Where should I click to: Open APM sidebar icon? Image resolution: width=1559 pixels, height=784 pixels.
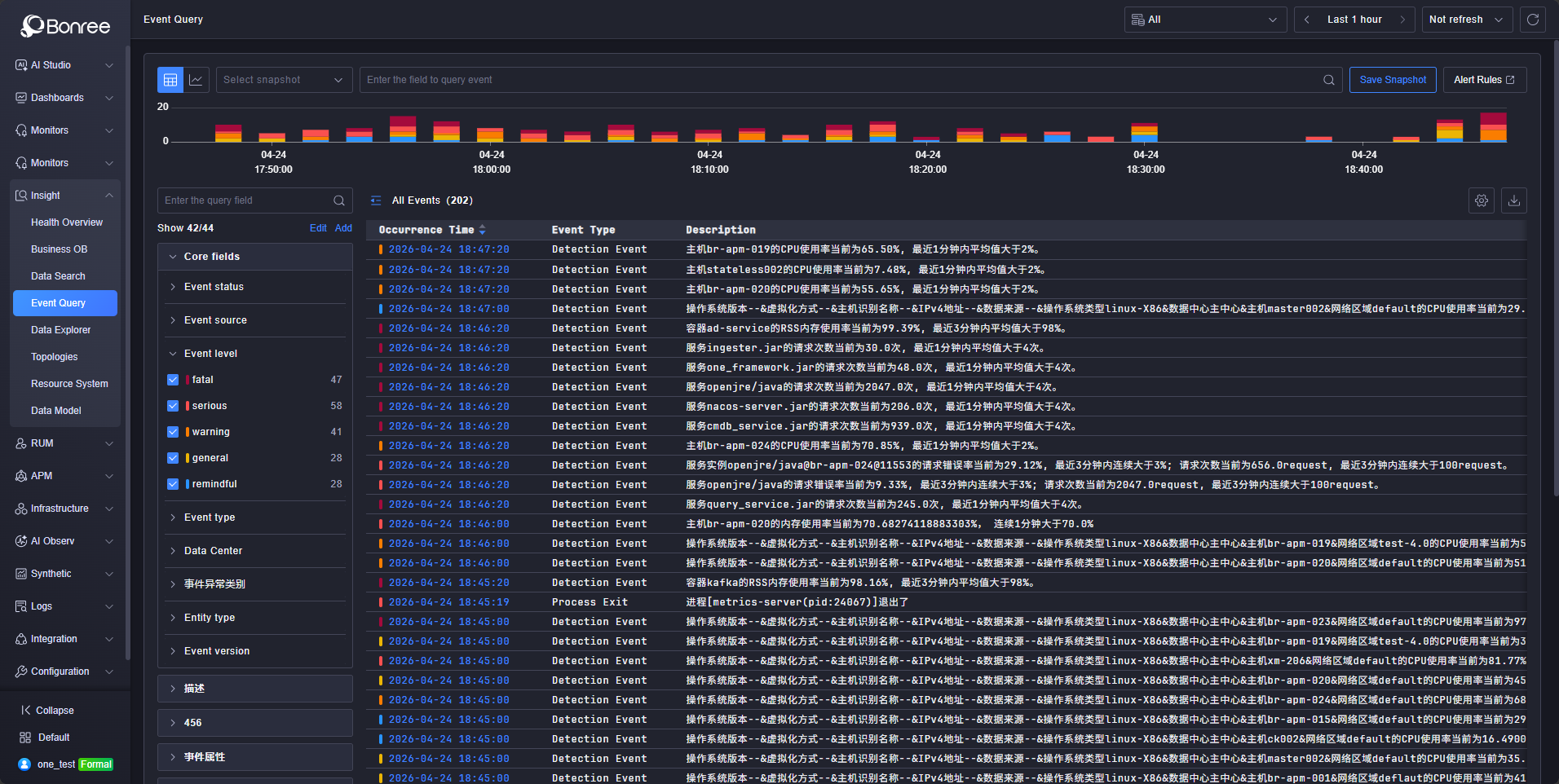coord(21,476)
